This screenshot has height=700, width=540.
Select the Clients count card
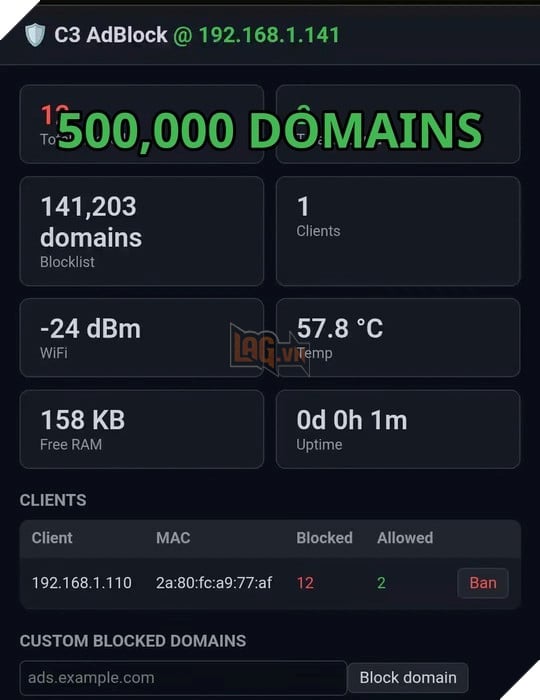tap(398, 231)
